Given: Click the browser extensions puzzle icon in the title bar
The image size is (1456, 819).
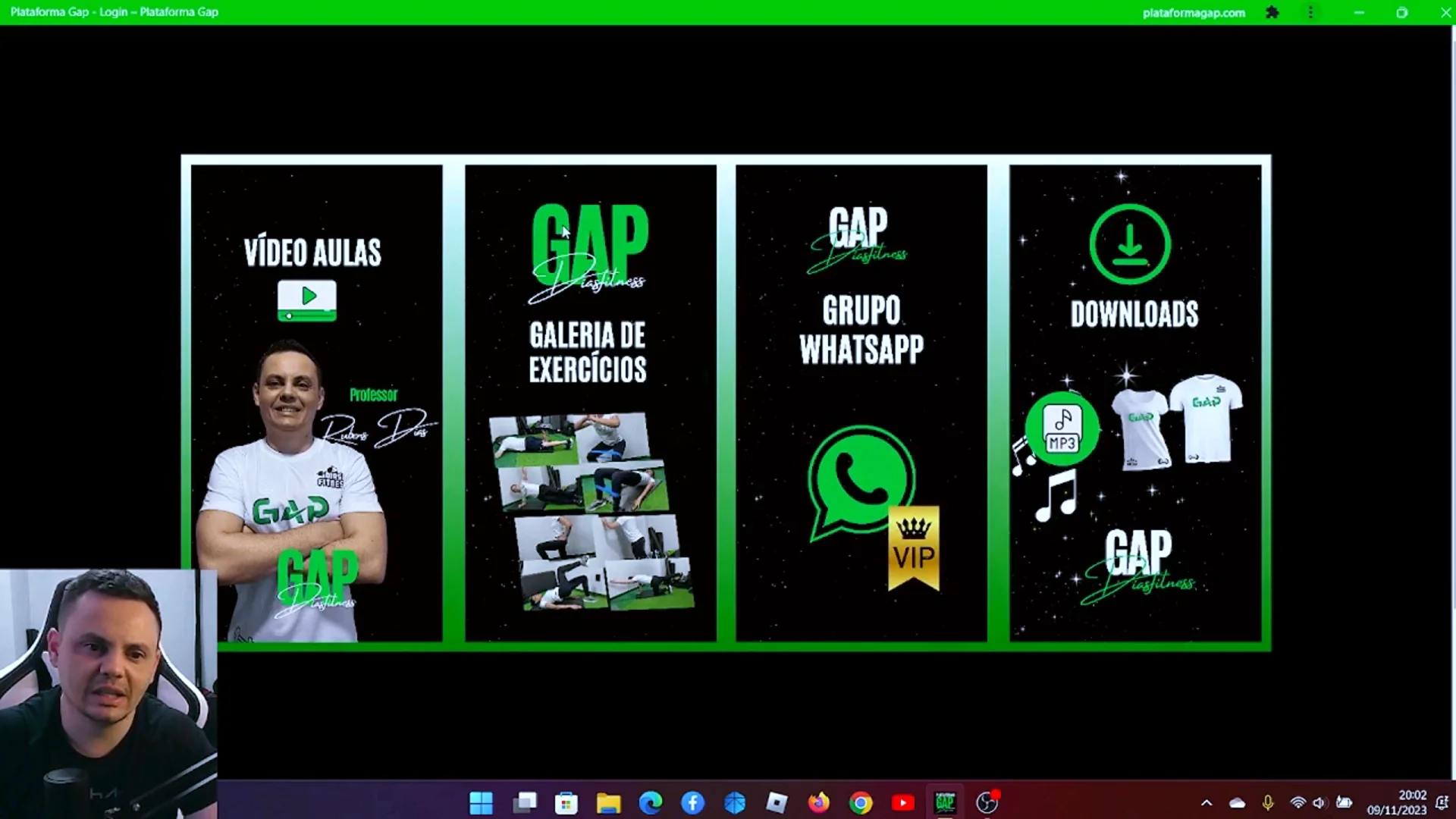Looking at the screenshot, I should 1271,12.
